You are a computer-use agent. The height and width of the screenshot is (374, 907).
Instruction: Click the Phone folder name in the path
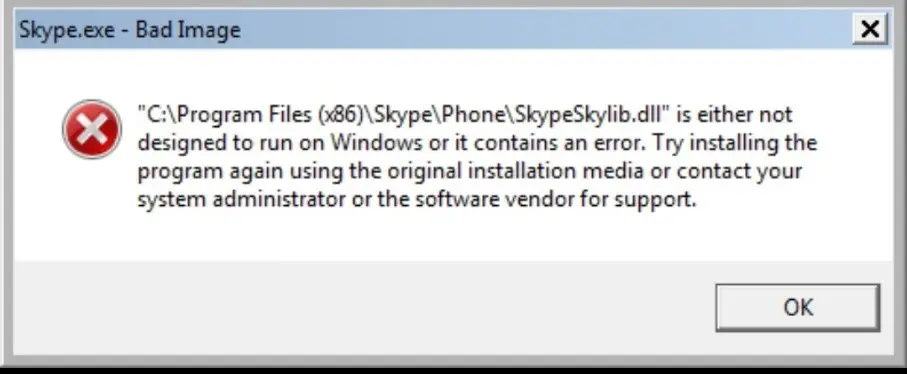click(474, 115)
